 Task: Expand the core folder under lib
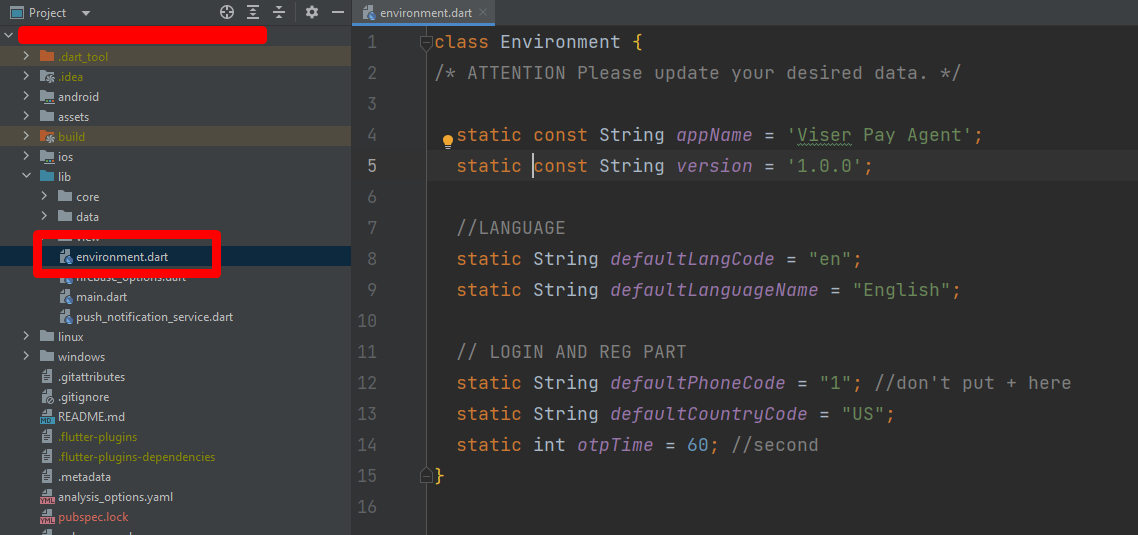[44, 197]
